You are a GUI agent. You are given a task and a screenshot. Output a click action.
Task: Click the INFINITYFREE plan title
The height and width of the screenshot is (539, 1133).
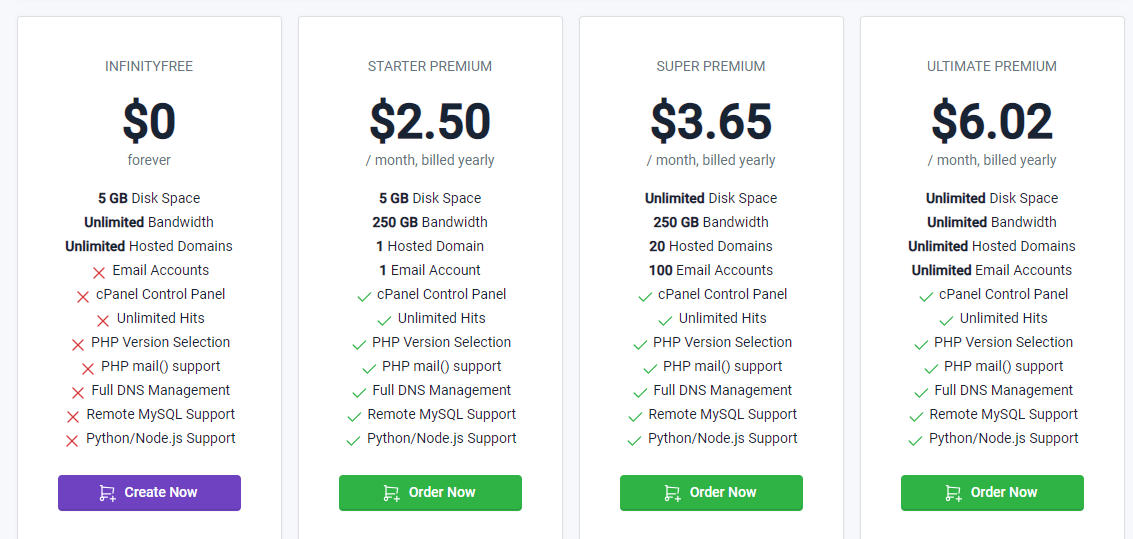pyautogui.click(x=150, y=66)
